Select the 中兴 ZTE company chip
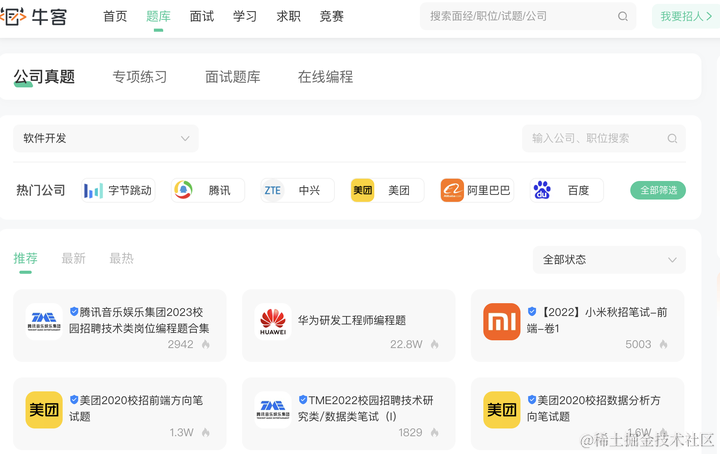Screen dimensions: 720x454 click(x=298, y=190)
